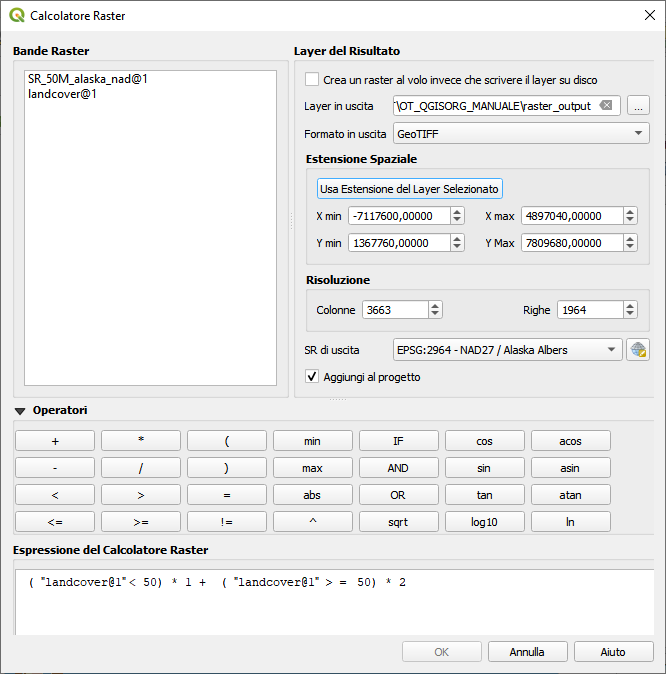Click the Layer in uscita path field

506,106
